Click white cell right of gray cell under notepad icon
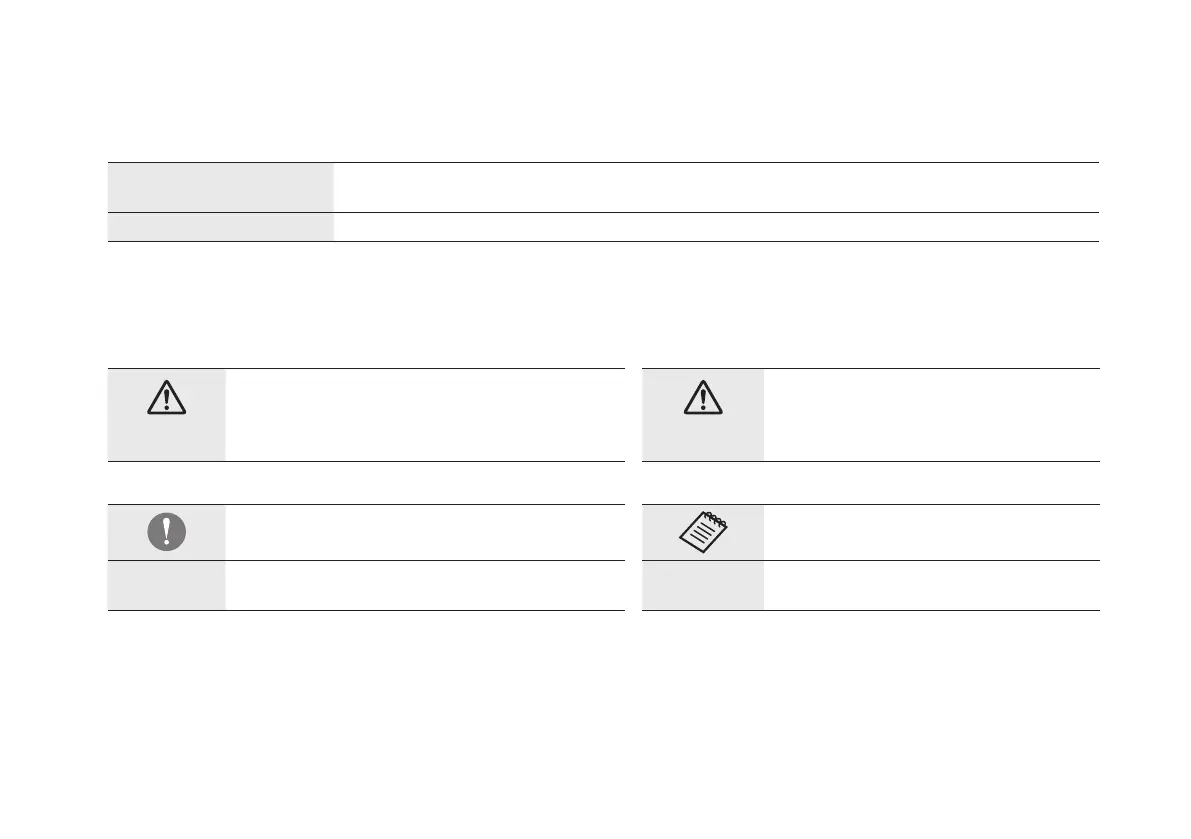1191x839 pixels. coord(931,585)
